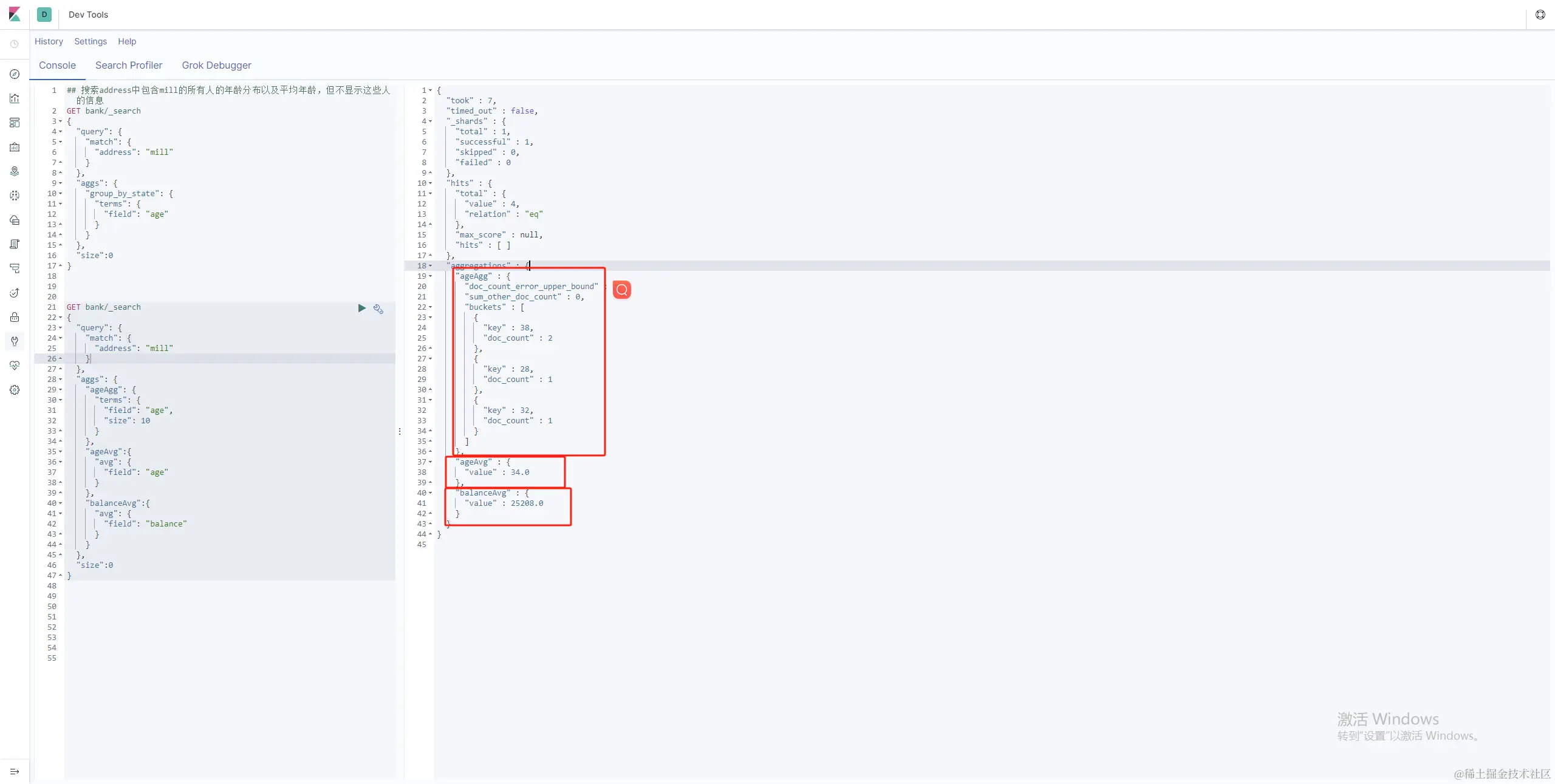Open the Visualize chart icon in the sidebar
The image size is (1555, 784).
15,98
